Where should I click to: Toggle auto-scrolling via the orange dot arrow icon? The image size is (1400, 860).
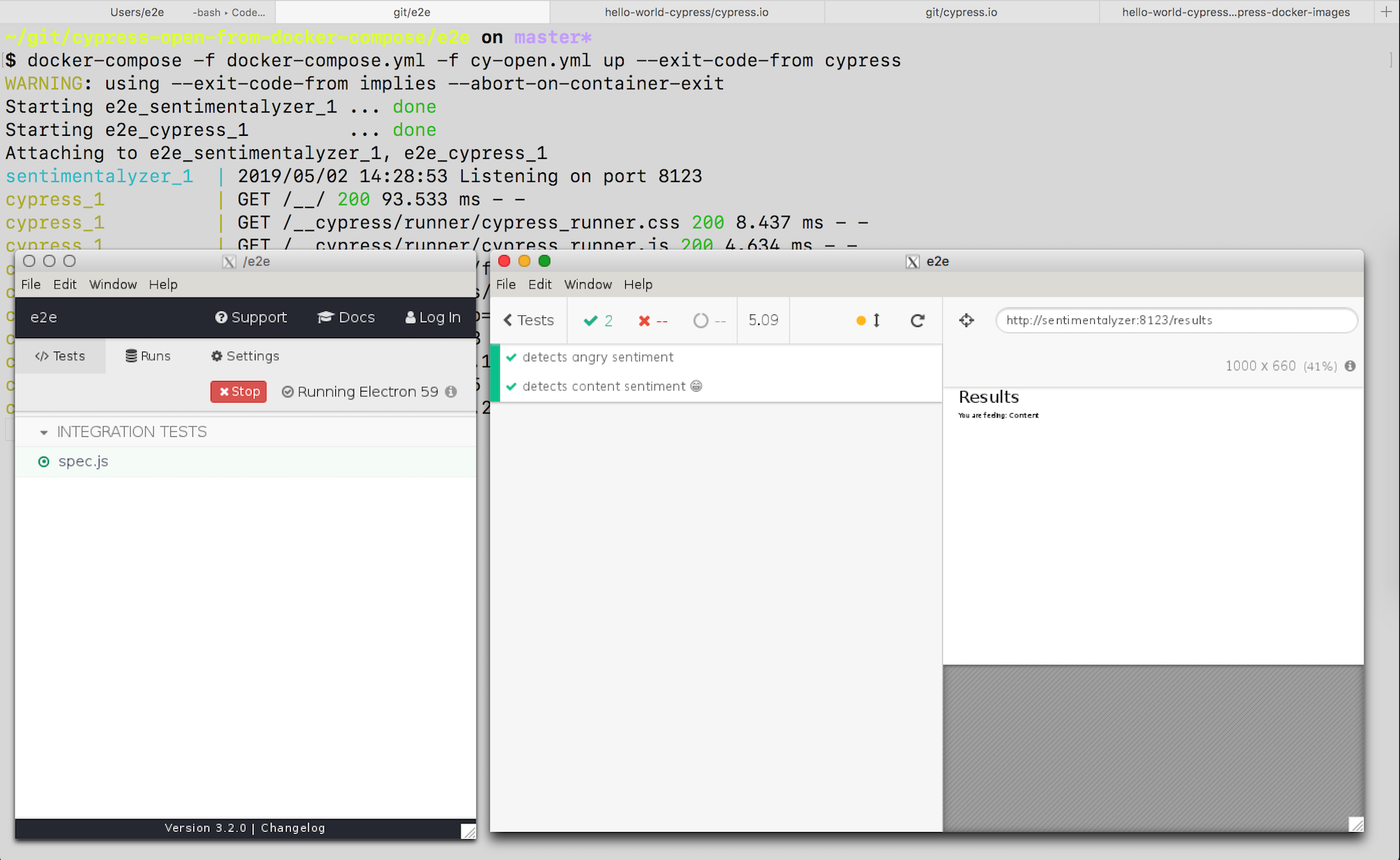pos(868,320)
